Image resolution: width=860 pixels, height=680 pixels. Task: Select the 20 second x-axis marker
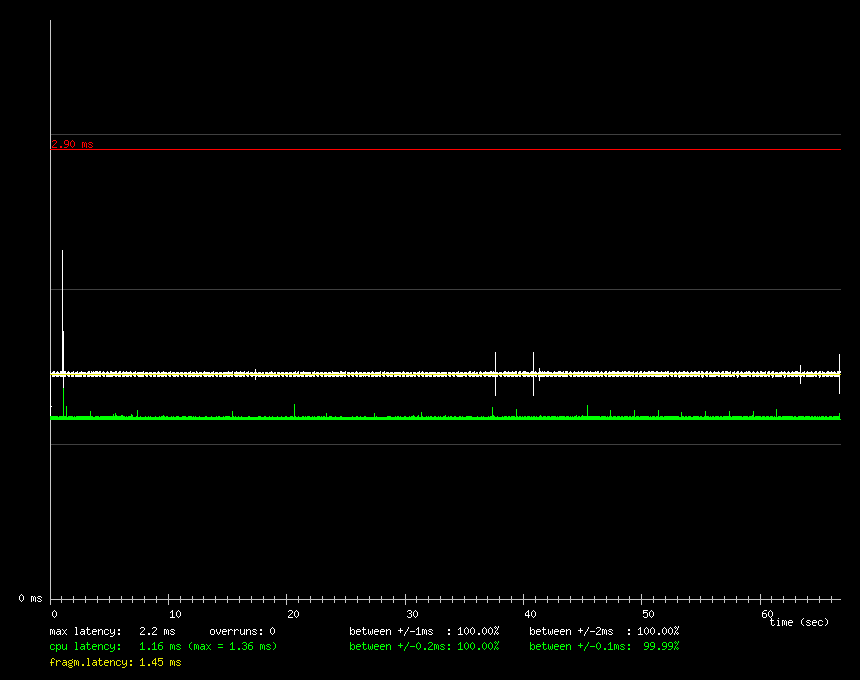tap(292, 613)
